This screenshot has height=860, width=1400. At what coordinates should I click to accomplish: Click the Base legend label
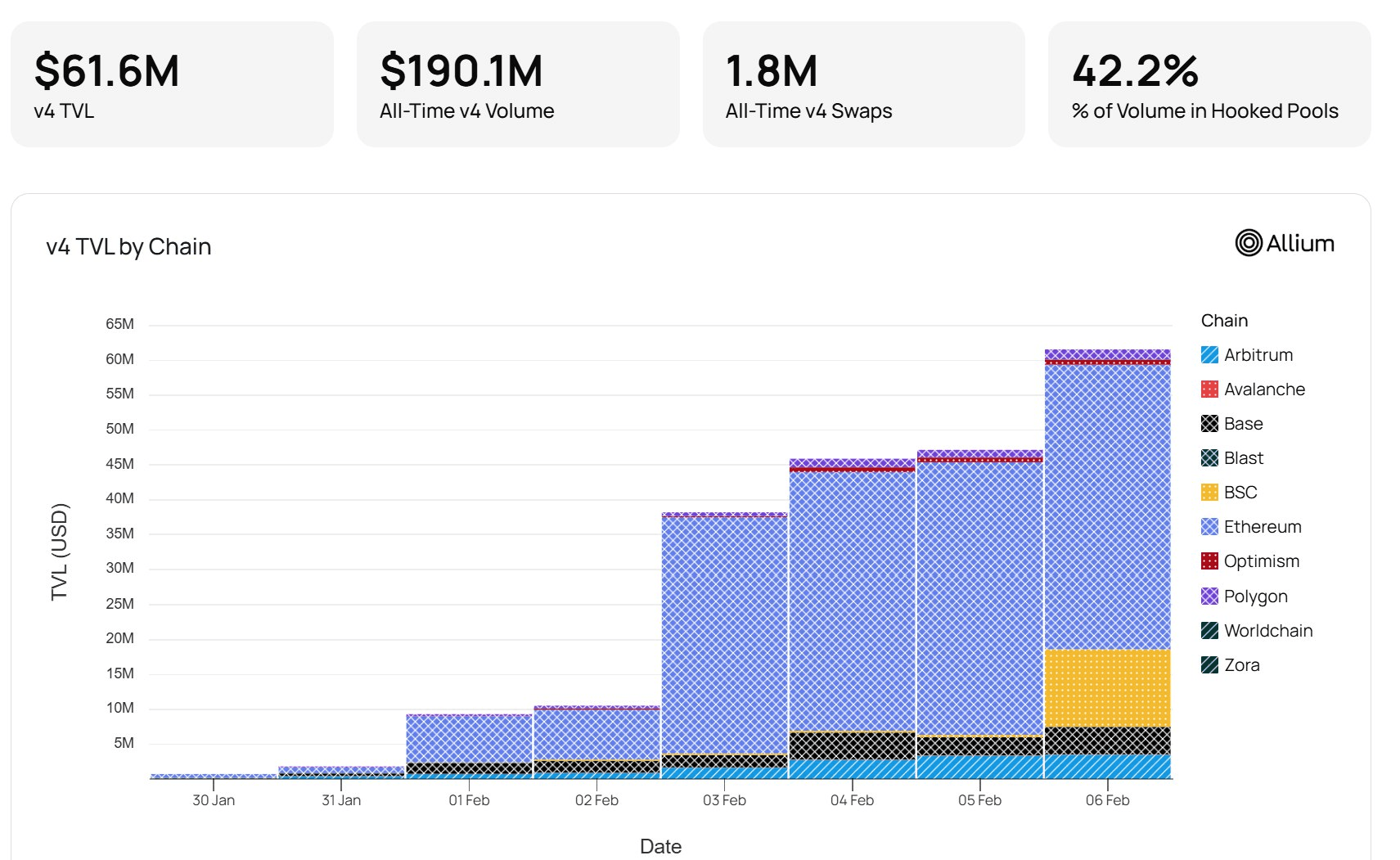[x=1243, y=423]
